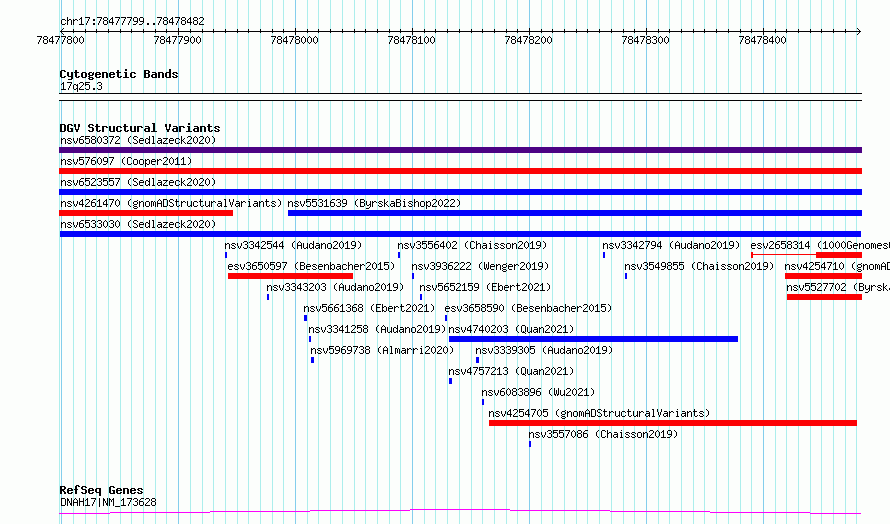Click ruler position 78478400
This screenshot has height=524, width=890.
762,40
